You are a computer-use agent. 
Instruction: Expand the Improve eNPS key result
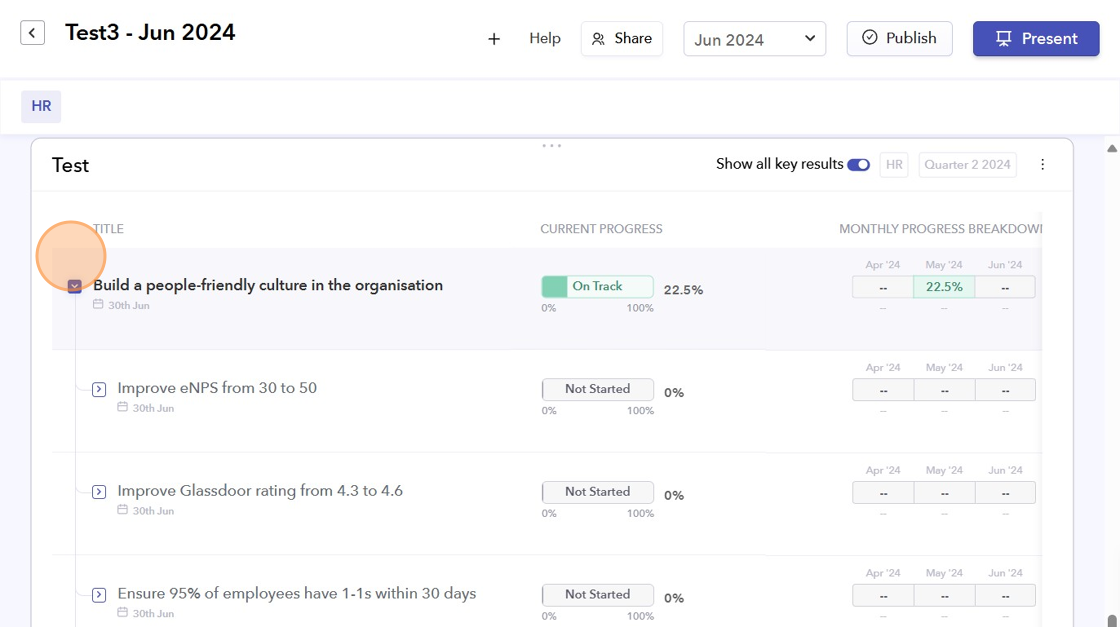pos(99,389)
